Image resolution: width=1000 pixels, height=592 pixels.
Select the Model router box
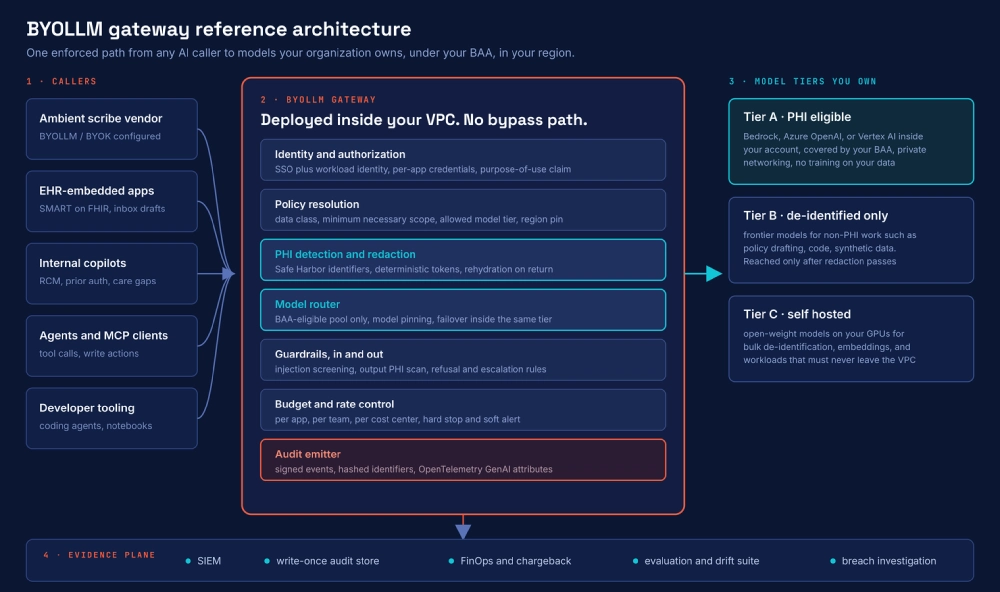463,310
